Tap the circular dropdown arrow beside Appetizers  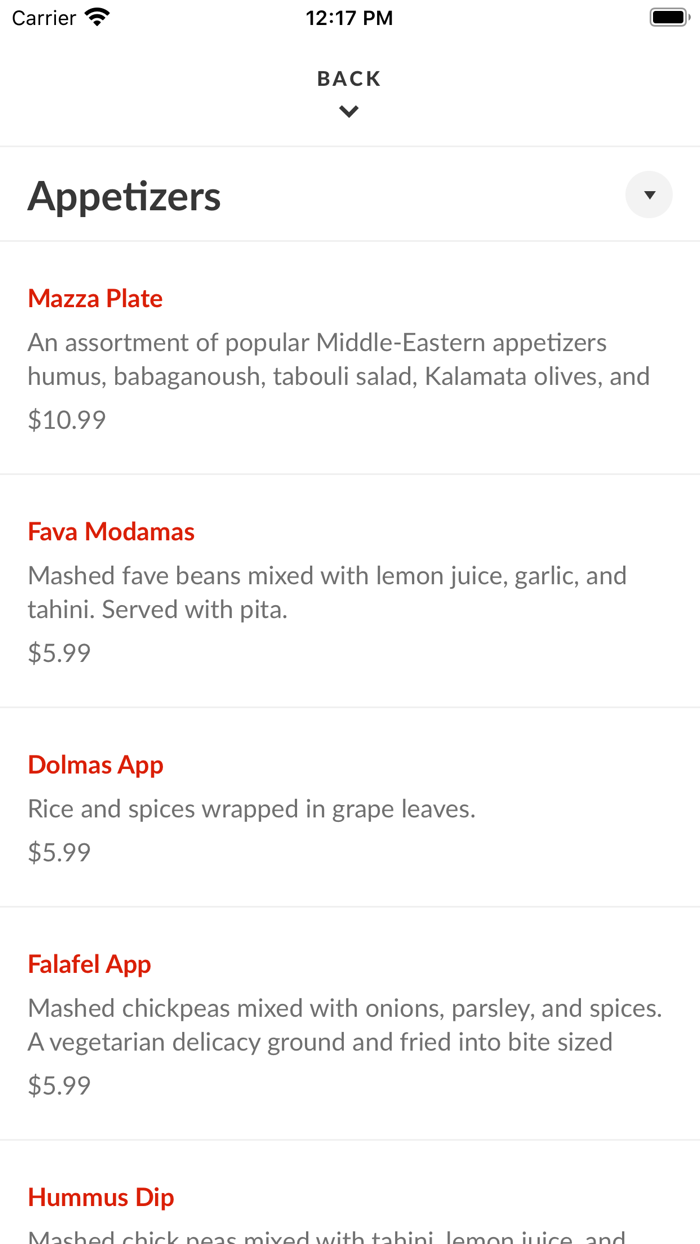(x=648, y=193)
